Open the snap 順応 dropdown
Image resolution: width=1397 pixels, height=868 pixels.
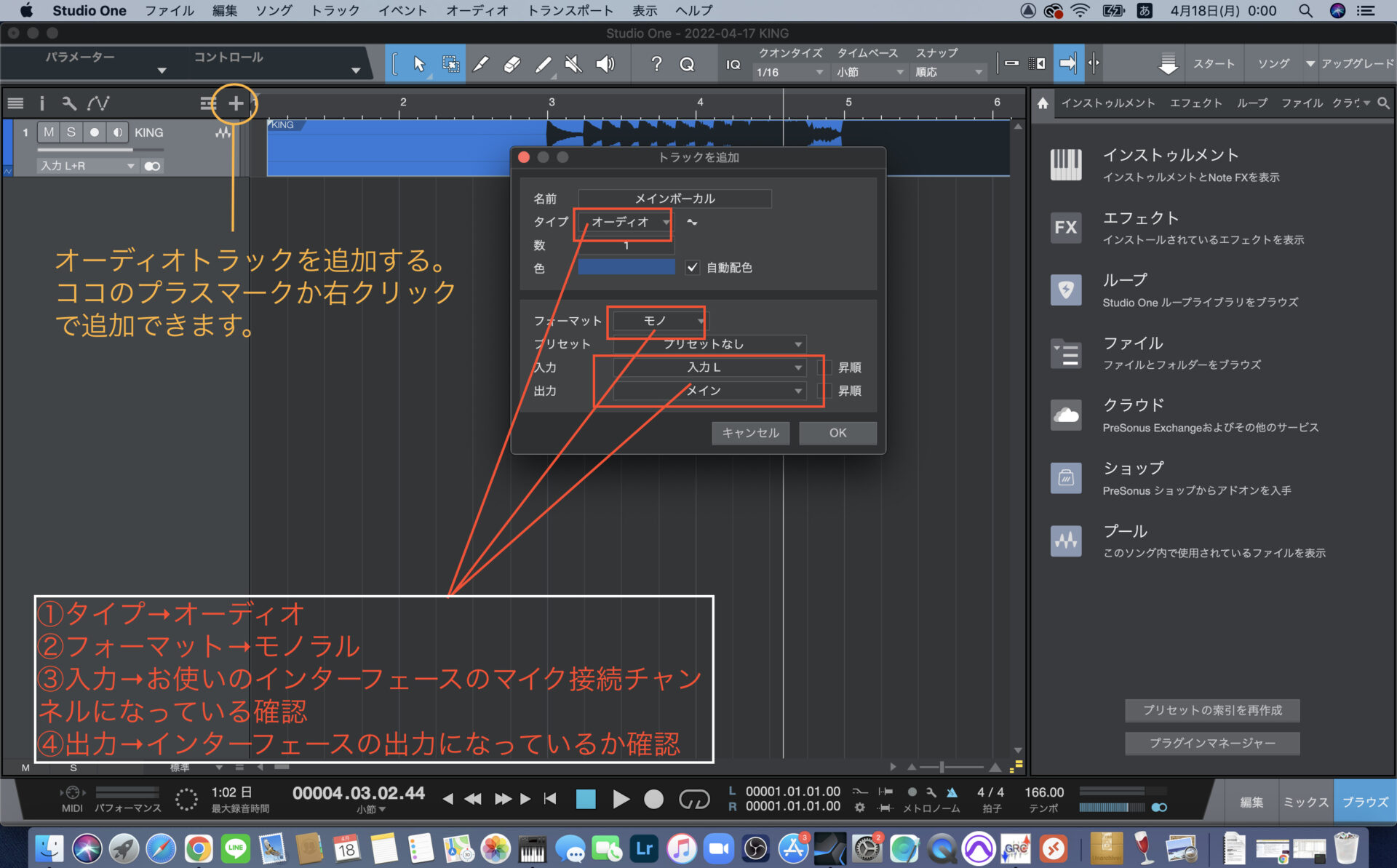coord(948,72)
